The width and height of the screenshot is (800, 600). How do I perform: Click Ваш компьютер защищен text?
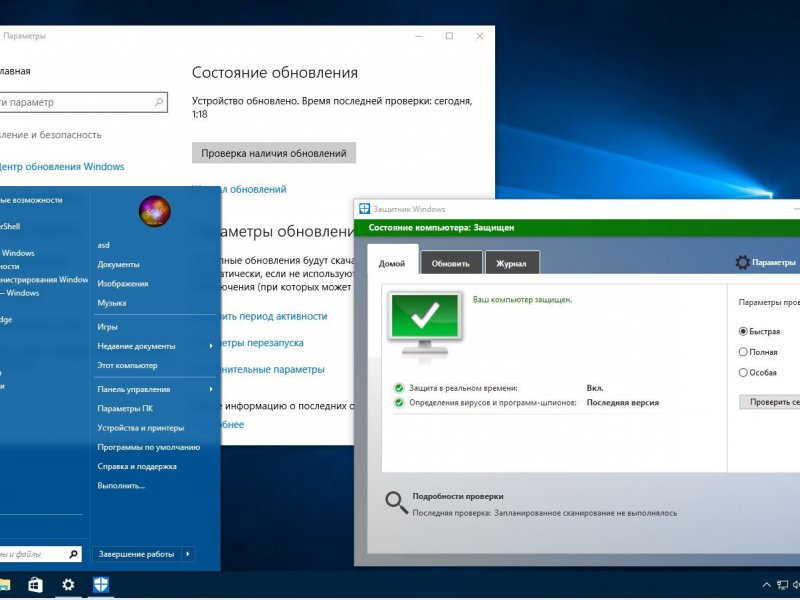pos(522,300)
